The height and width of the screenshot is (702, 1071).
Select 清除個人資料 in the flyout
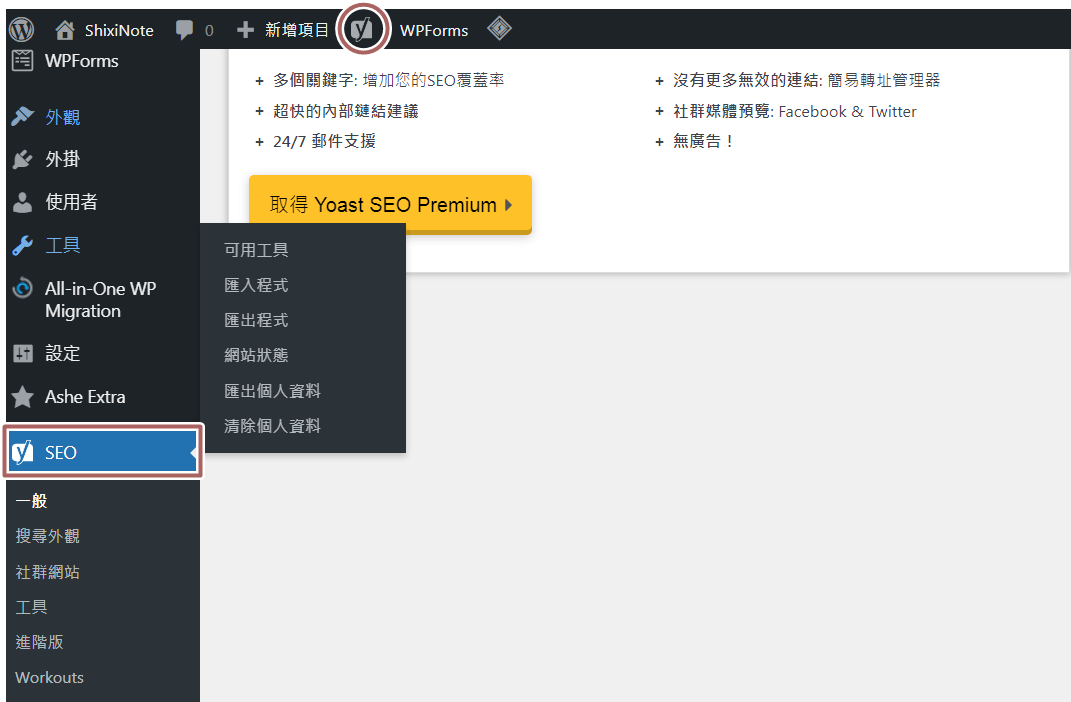tap(273, 426)
